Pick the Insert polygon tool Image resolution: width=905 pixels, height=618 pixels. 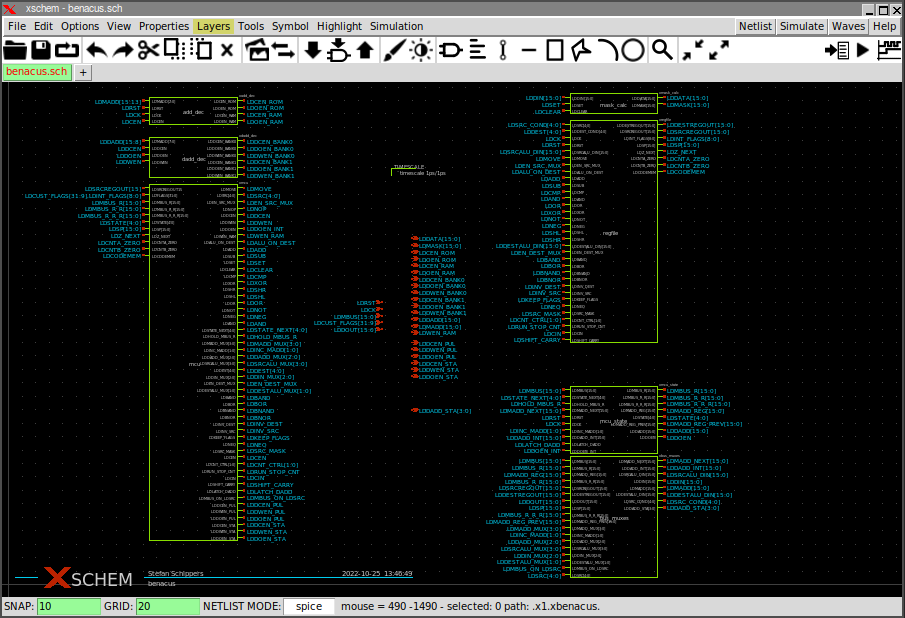point(581,49)
